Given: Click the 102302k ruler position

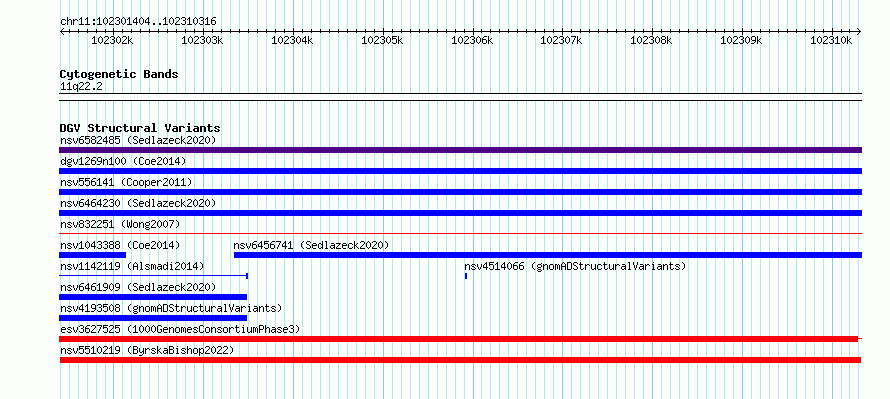Looking at the screenshot, I should point(112,40).
